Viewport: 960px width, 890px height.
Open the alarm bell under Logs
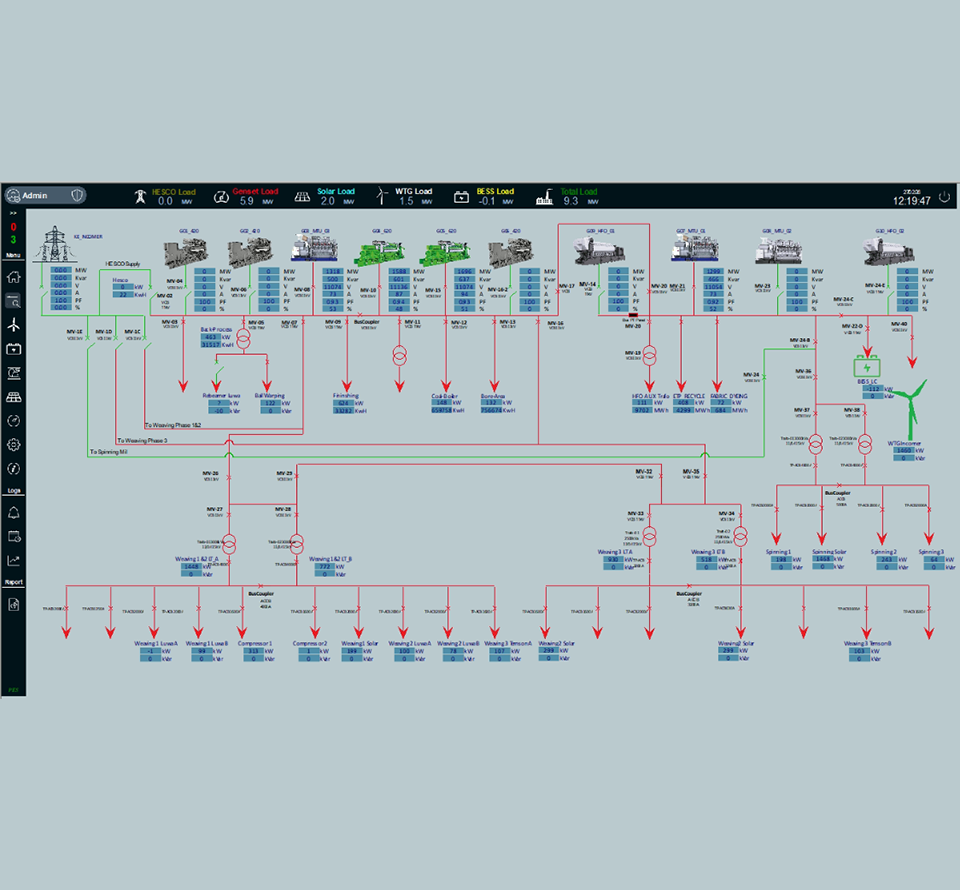click(x=14, y=513)
